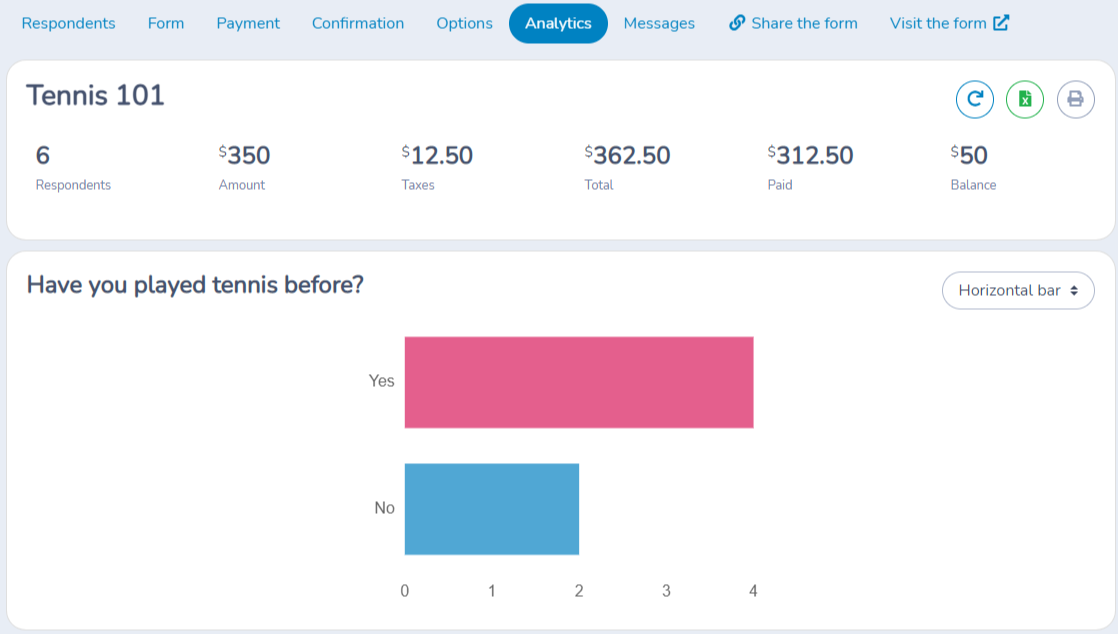Click the Tennis 101 form title

pos(96,95)
